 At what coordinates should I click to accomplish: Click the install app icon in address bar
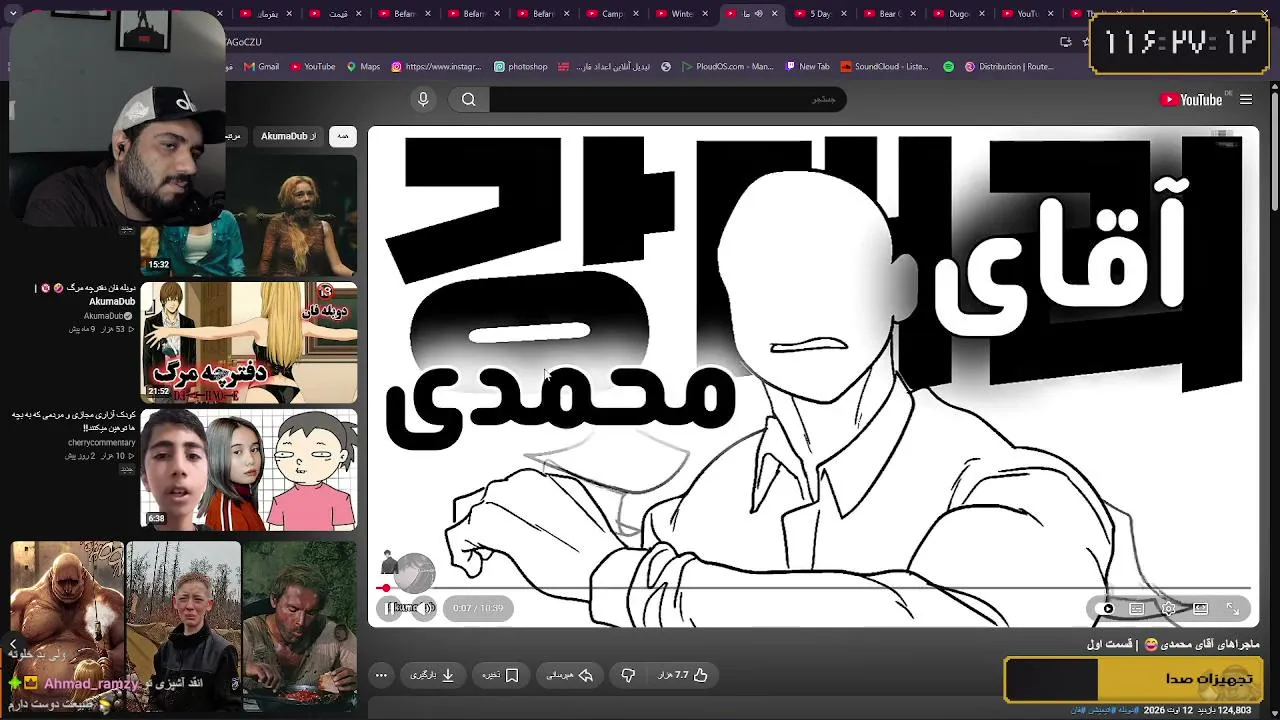[x=1066, y=42]
